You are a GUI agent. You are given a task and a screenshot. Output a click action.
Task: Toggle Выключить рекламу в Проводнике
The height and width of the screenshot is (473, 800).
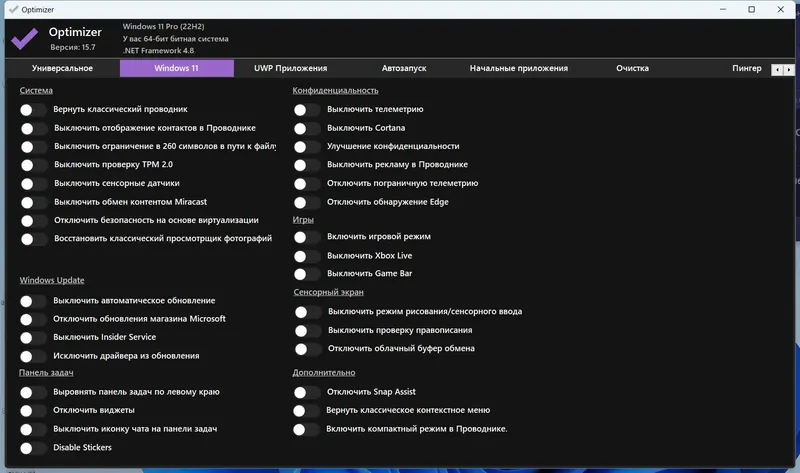pyautogui.click(x=307, y=165)
